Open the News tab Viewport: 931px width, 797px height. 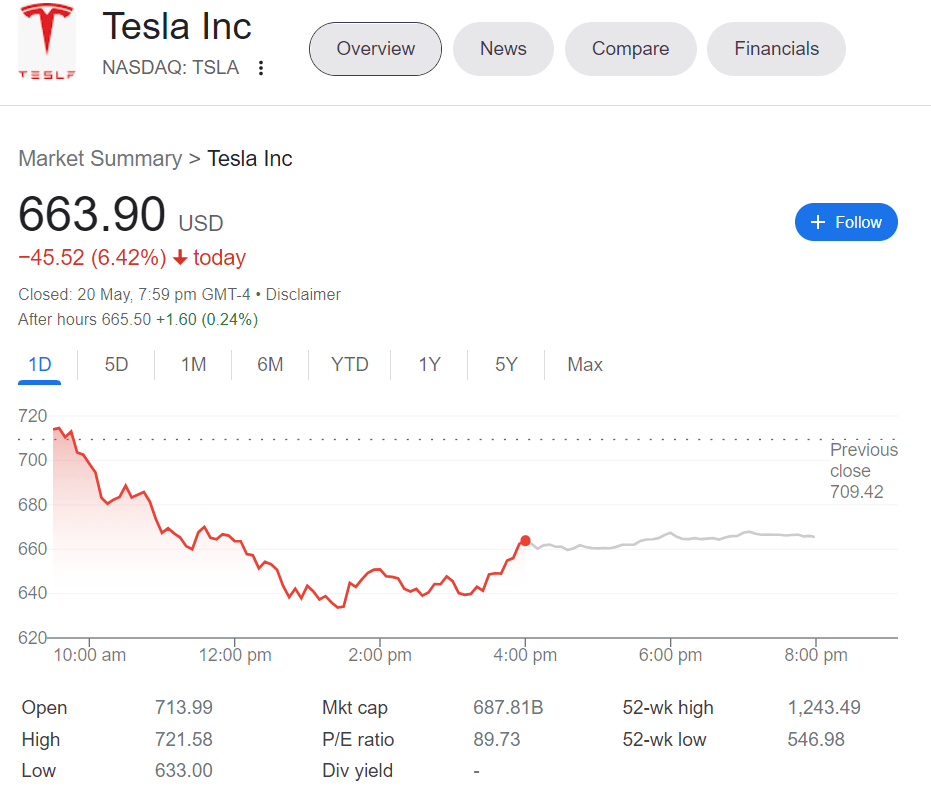pyautogui.click(x=503, y=49)
